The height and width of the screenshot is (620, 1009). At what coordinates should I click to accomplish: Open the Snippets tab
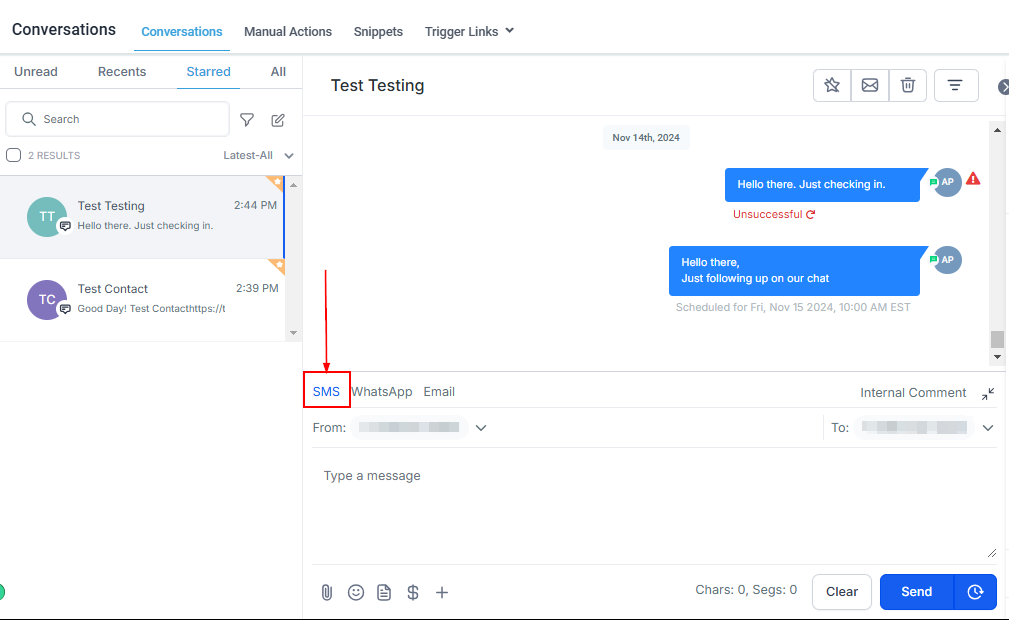[x=378, y=32]
